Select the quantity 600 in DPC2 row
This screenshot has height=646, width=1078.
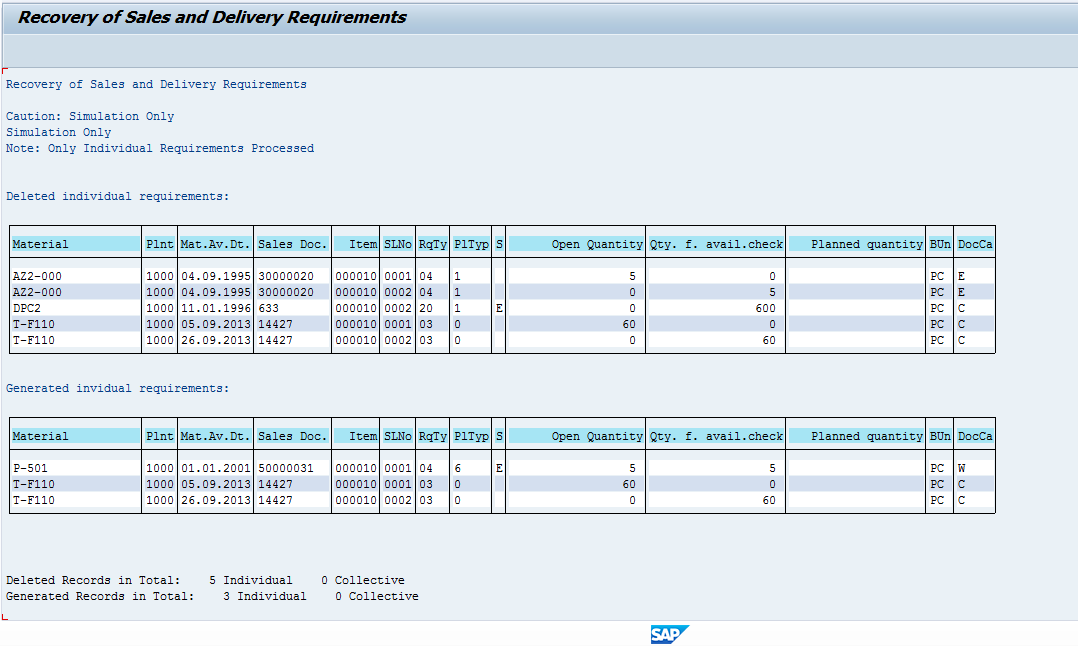coord(766,308)
